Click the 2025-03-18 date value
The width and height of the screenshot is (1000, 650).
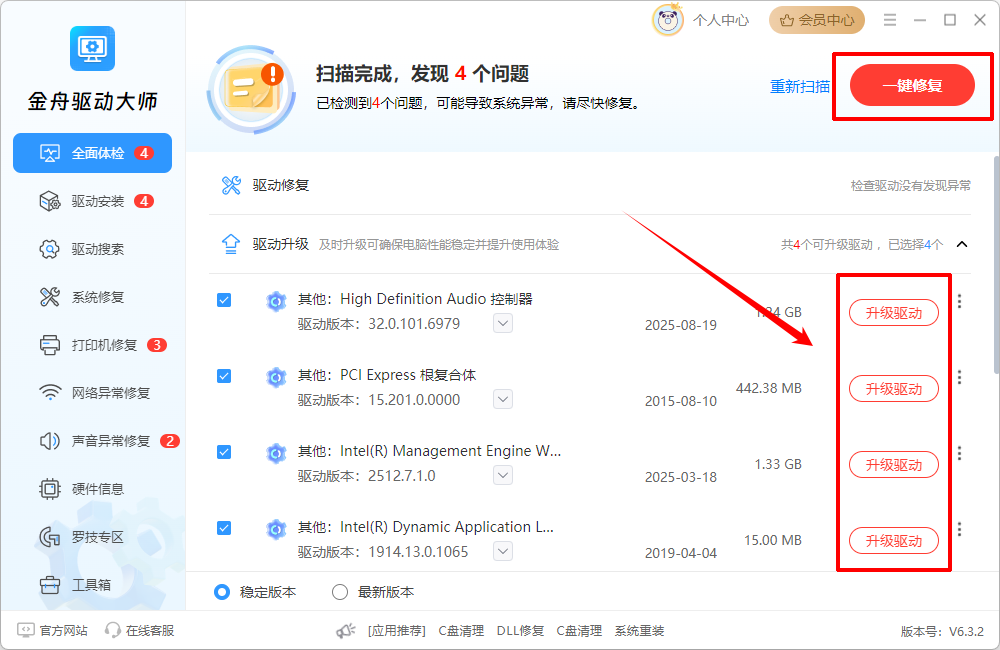[x=680, y=477]
